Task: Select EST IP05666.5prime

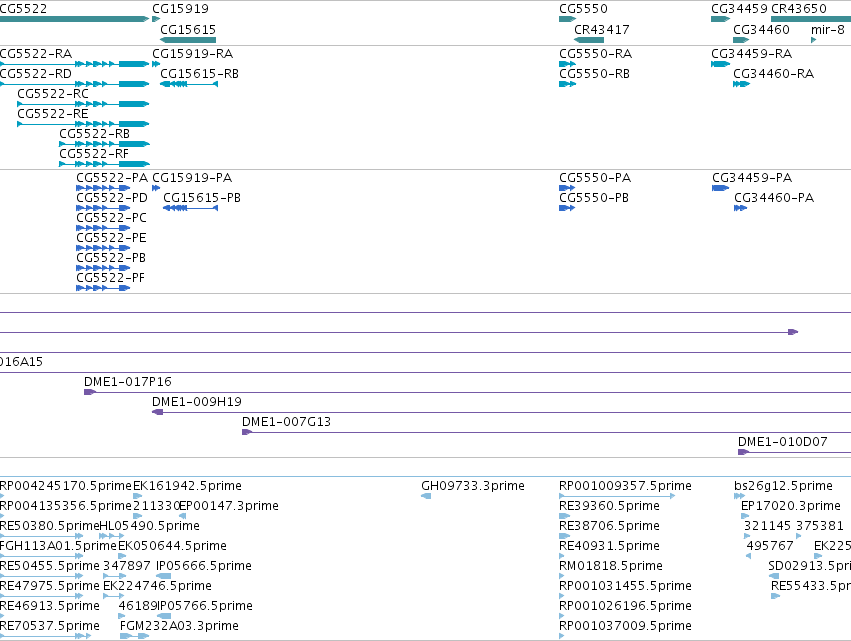Action: pos(204,567)
